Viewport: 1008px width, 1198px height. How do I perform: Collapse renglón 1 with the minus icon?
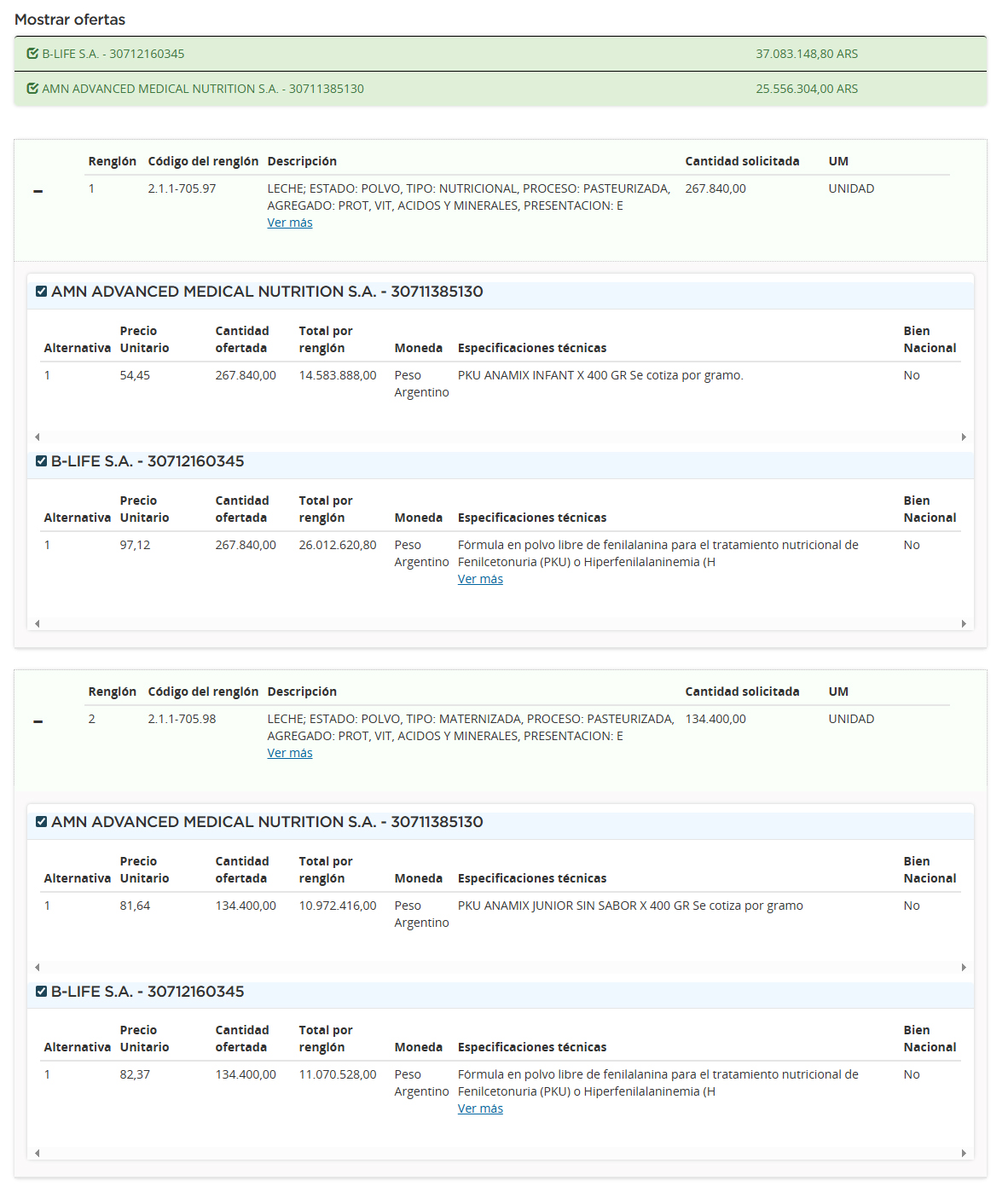click(38, 191)
